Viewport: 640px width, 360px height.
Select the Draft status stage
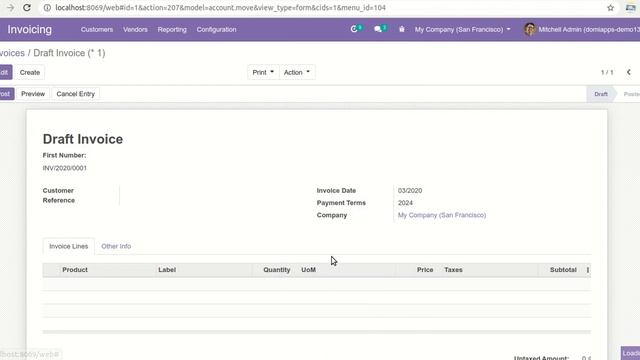click(x=600, y=94)
